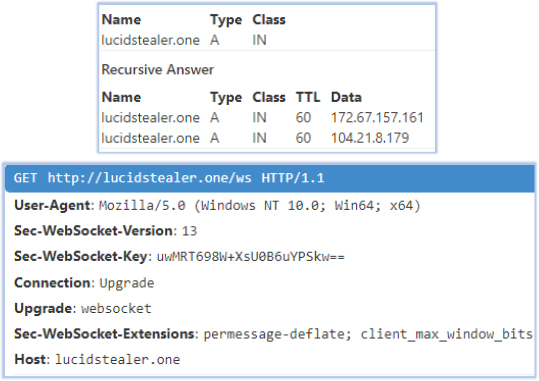Click the Data column header

(346, 97)
